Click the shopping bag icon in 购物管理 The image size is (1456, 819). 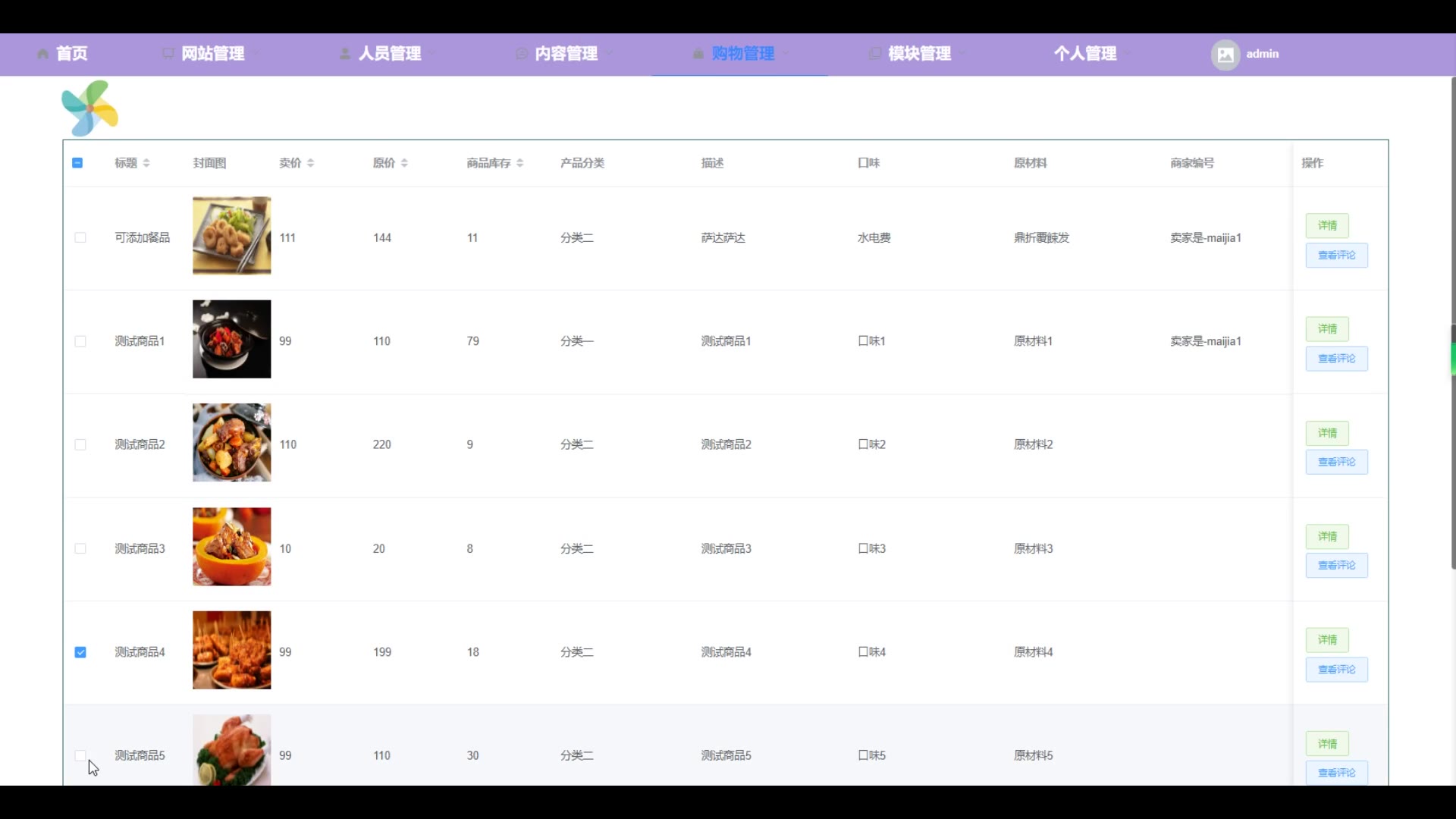pyautogui.click(x=698, y=54)
